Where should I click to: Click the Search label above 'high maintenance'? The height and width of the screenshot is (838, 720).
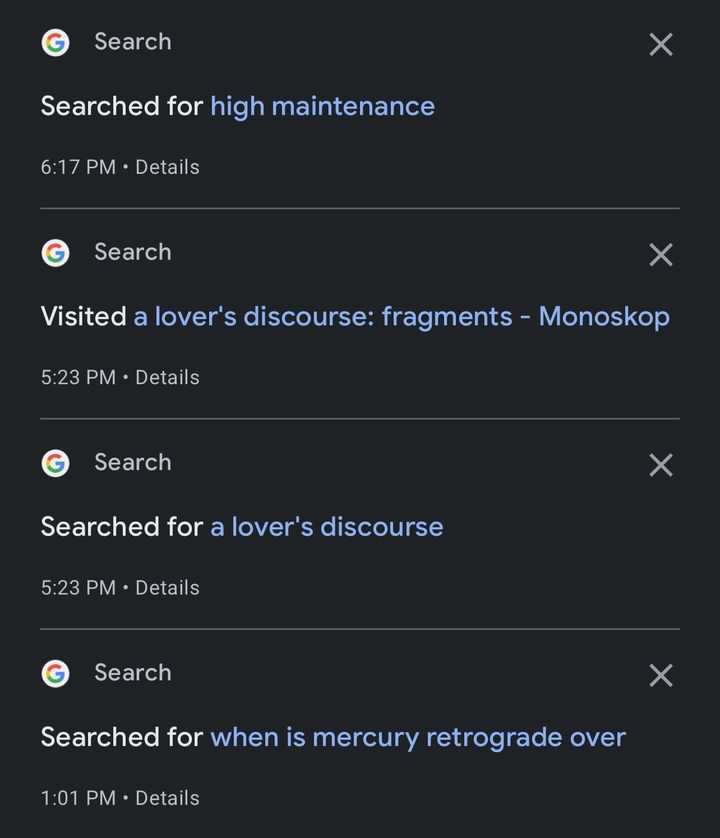pyautogui.click(x=133, y=42)
